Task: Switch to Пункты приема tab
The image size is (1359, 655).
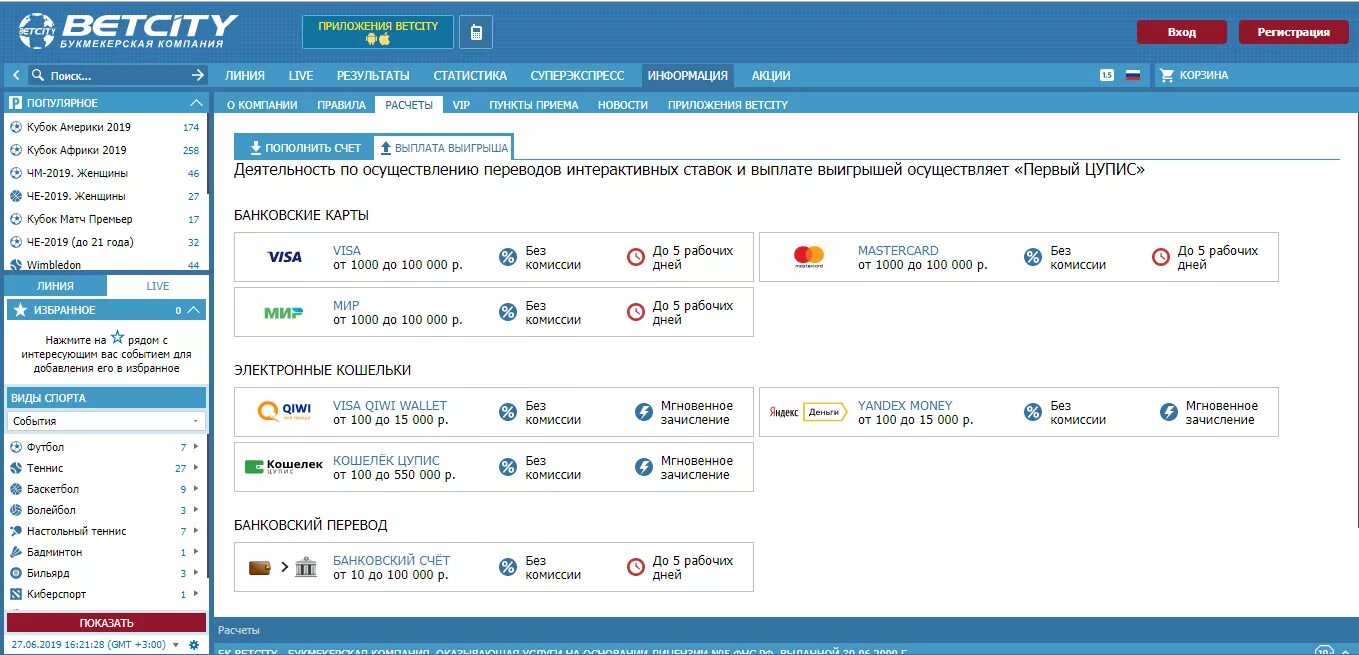Action: point(534,104)
